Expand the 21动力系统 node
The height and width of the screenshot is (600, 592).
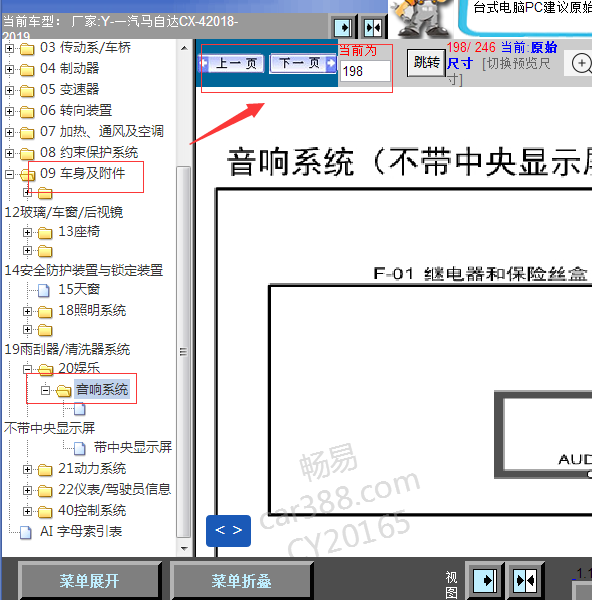pyautogui.click(x=27, y=470)
